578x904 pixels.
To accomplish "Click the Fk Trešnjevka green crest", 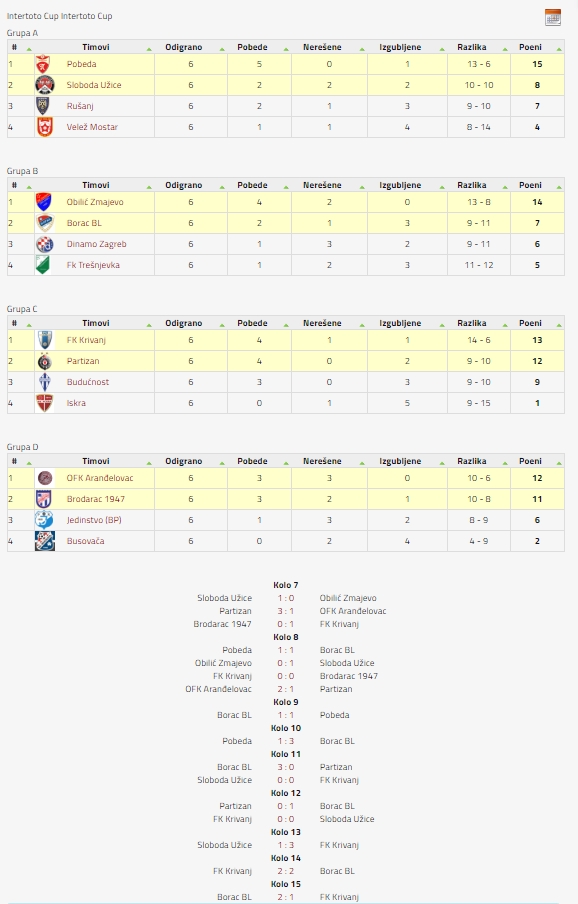I will [x=43, y=265].
